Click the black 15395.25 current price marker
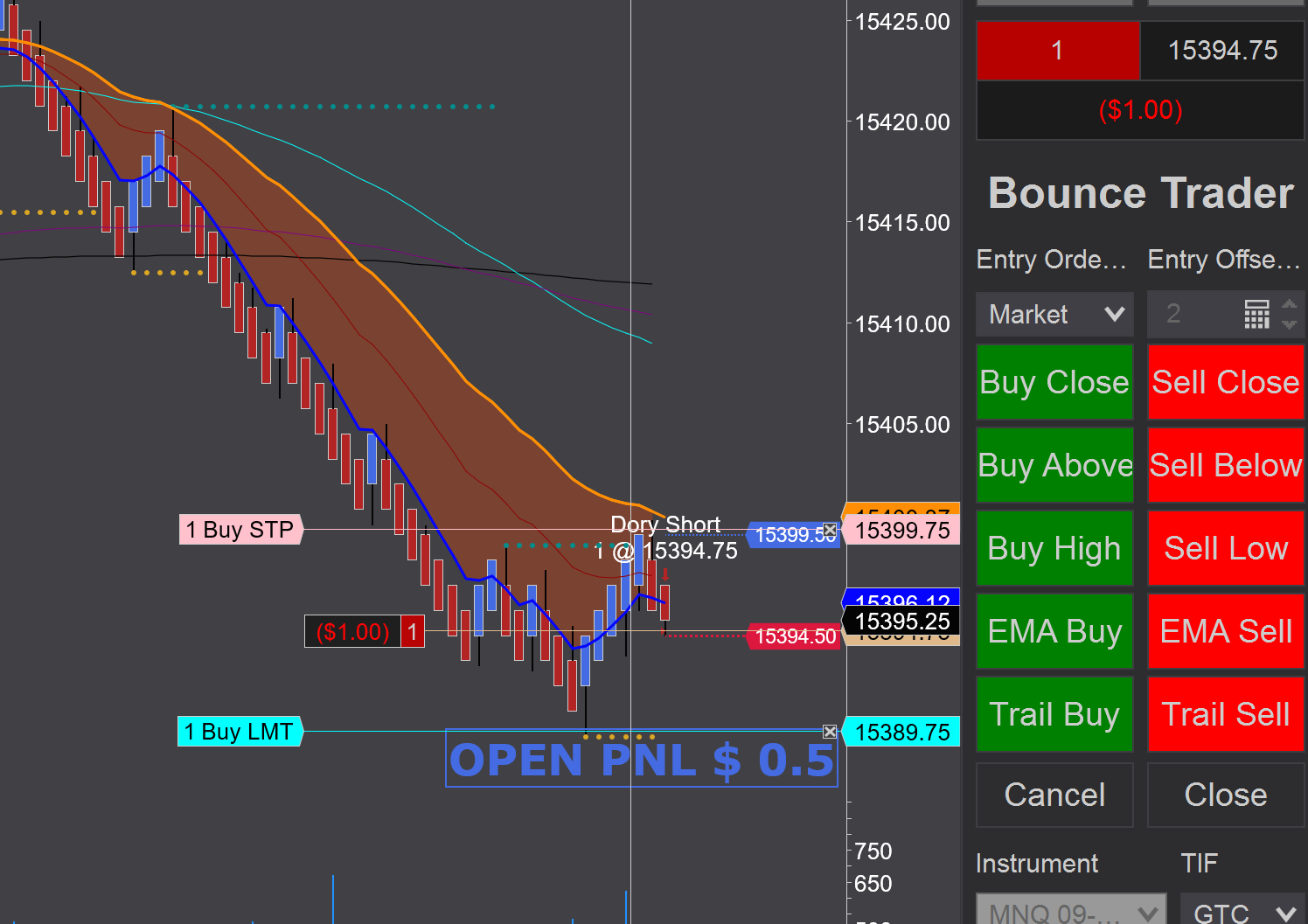Image resolution: width=1308 pixels, height=924 pixels. 901,622
